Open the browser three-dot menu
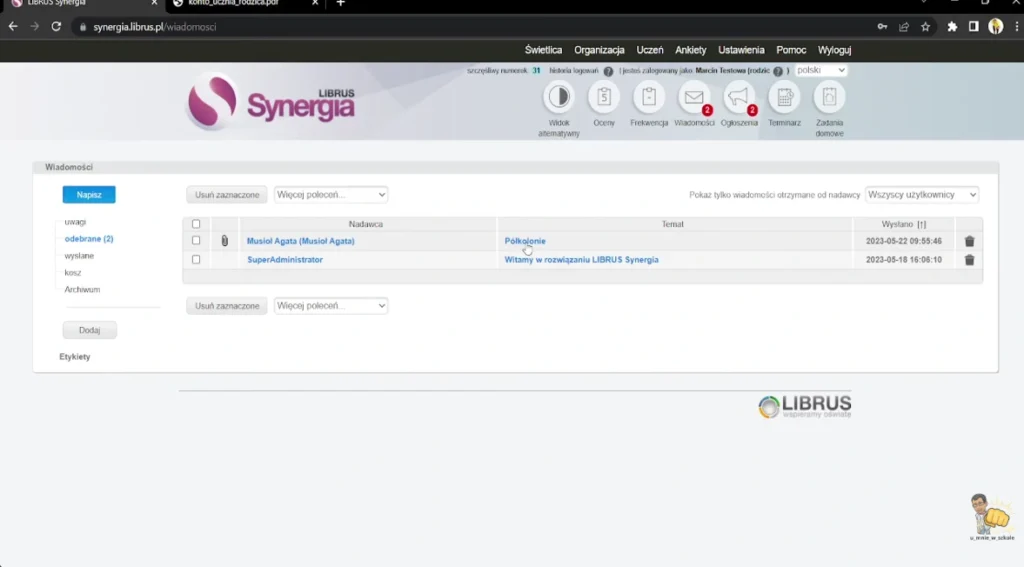 pyautogui.click(x=1016, y=27)
